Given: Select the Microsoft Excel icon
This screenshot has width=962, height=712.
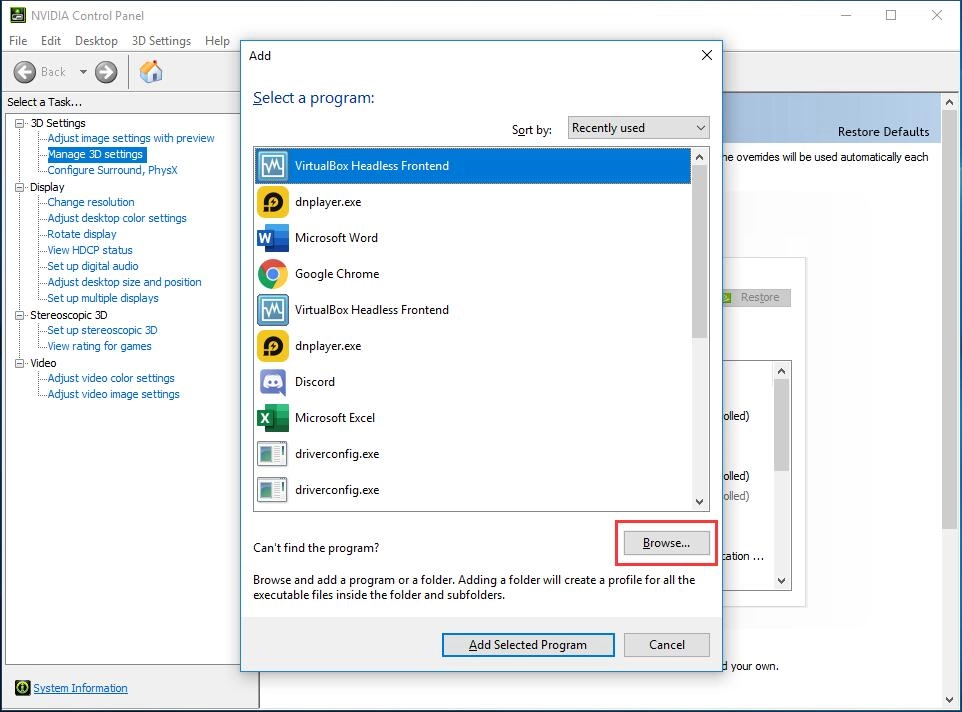Looking at the screenshot, I should click(x=271, y=417).
